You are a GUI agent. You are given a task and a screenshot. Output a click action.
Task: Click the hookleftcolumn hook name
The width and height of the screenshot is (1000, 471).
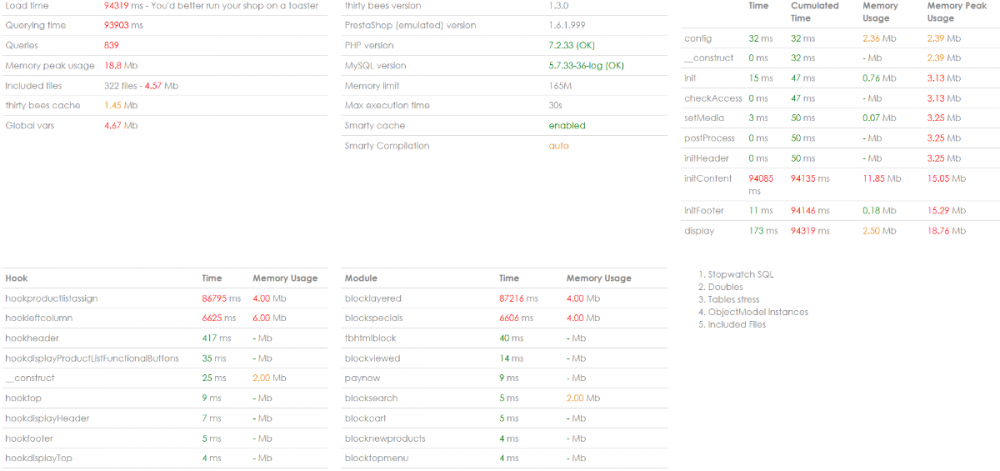click(x=39, y=318)
